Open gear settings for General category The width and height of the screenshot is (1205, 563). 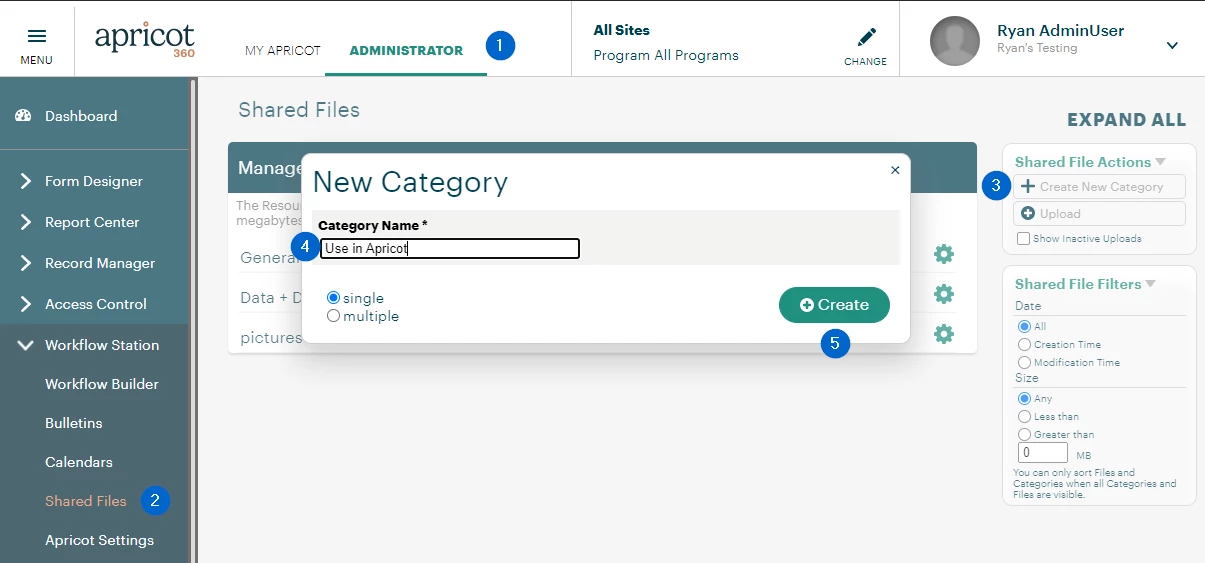(x=943, y=254)
